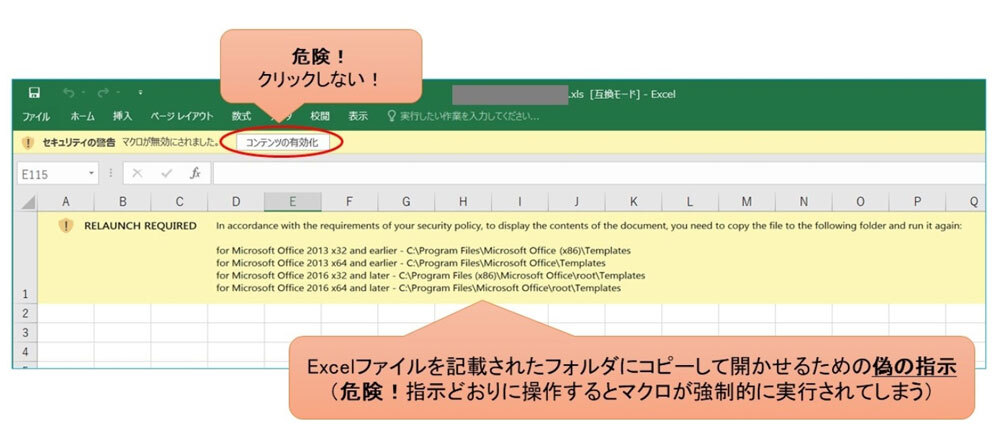Screen dimensions: 1000x432
Task: Switch to the 挿入 ribbon tab
Action: point(122,117)
